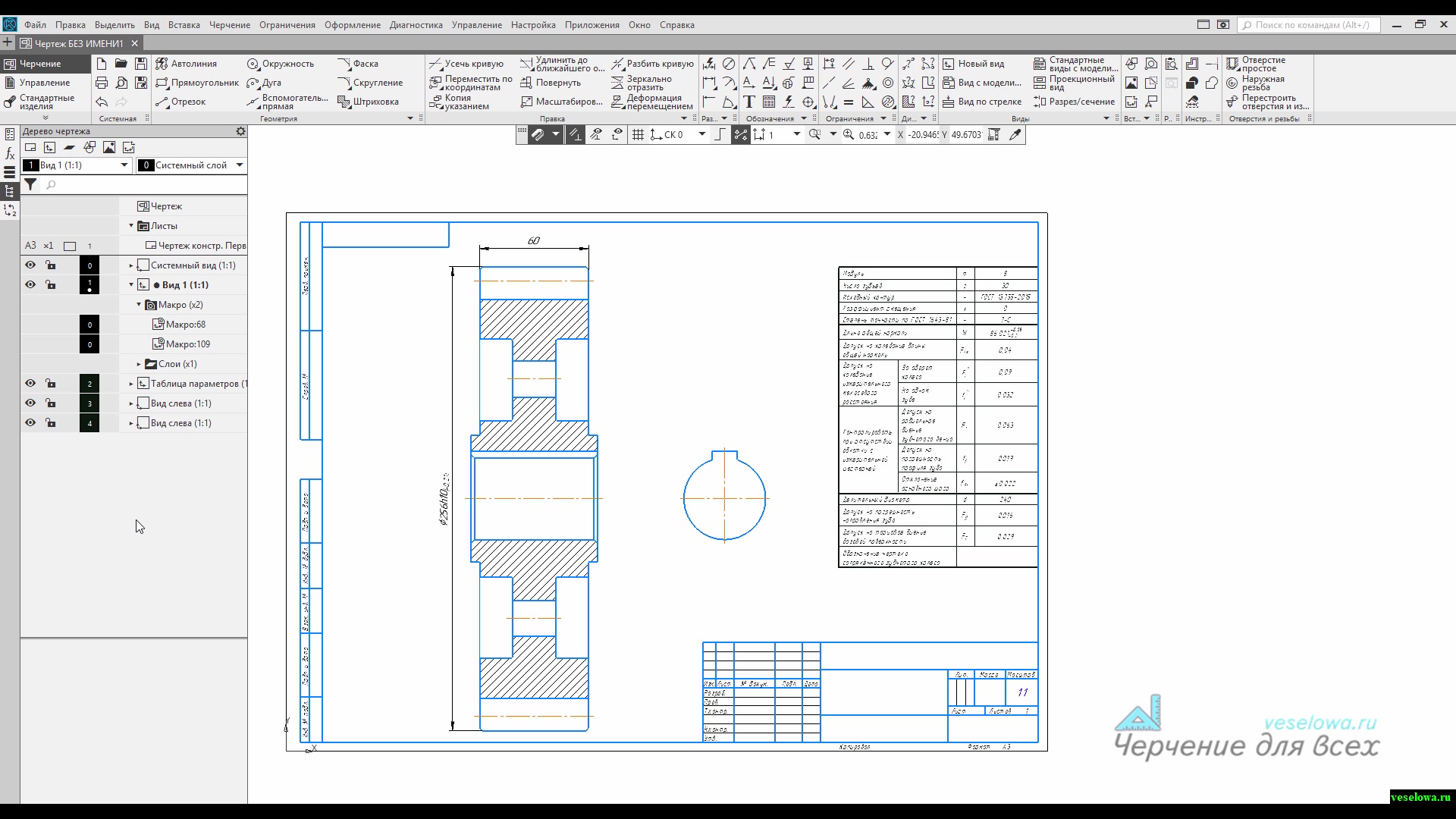Open the Файл menu

[35, 25]
